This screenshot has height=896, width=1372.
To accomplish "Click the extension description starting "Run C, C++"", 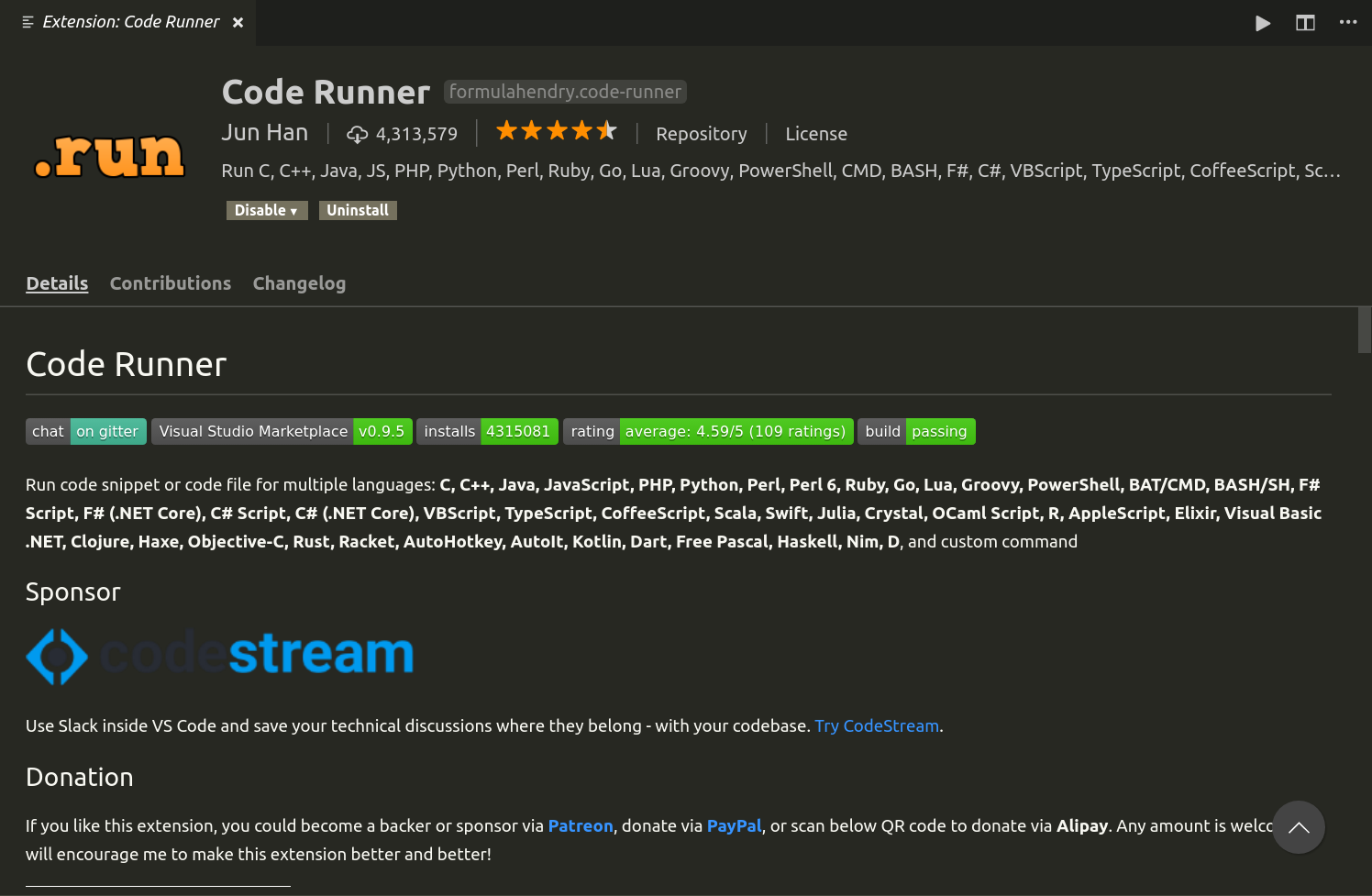I will (x=780, y=171).
